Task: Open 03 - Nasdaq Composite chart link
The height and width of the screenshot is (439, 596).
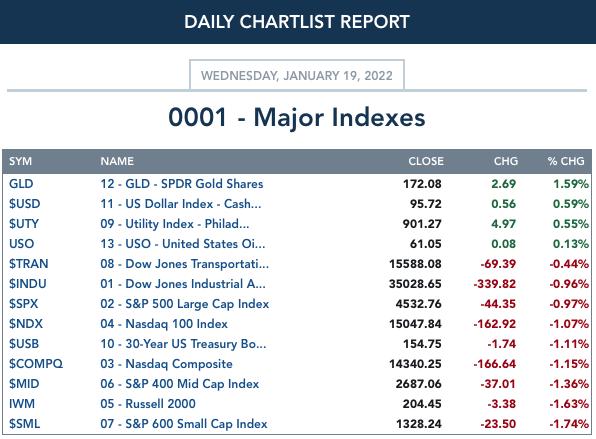Action: (x=166, y=364)
